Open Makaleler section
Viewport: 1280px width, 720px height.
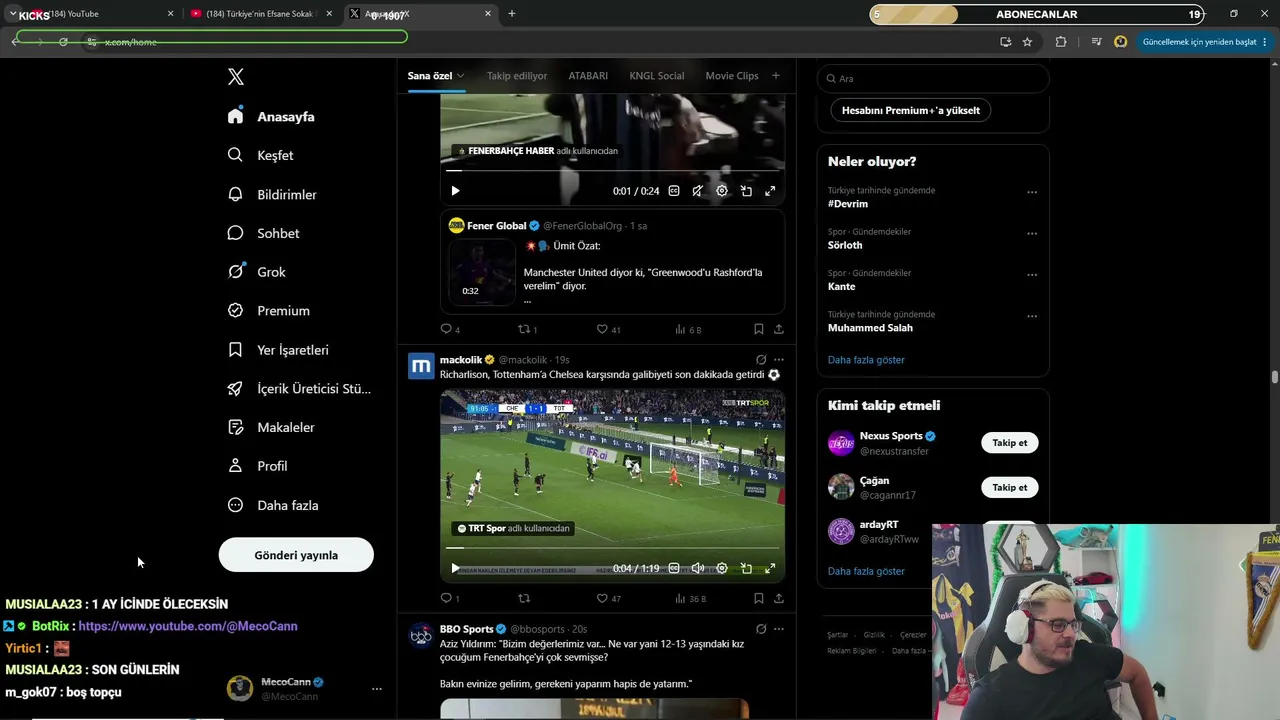[271, 427]
